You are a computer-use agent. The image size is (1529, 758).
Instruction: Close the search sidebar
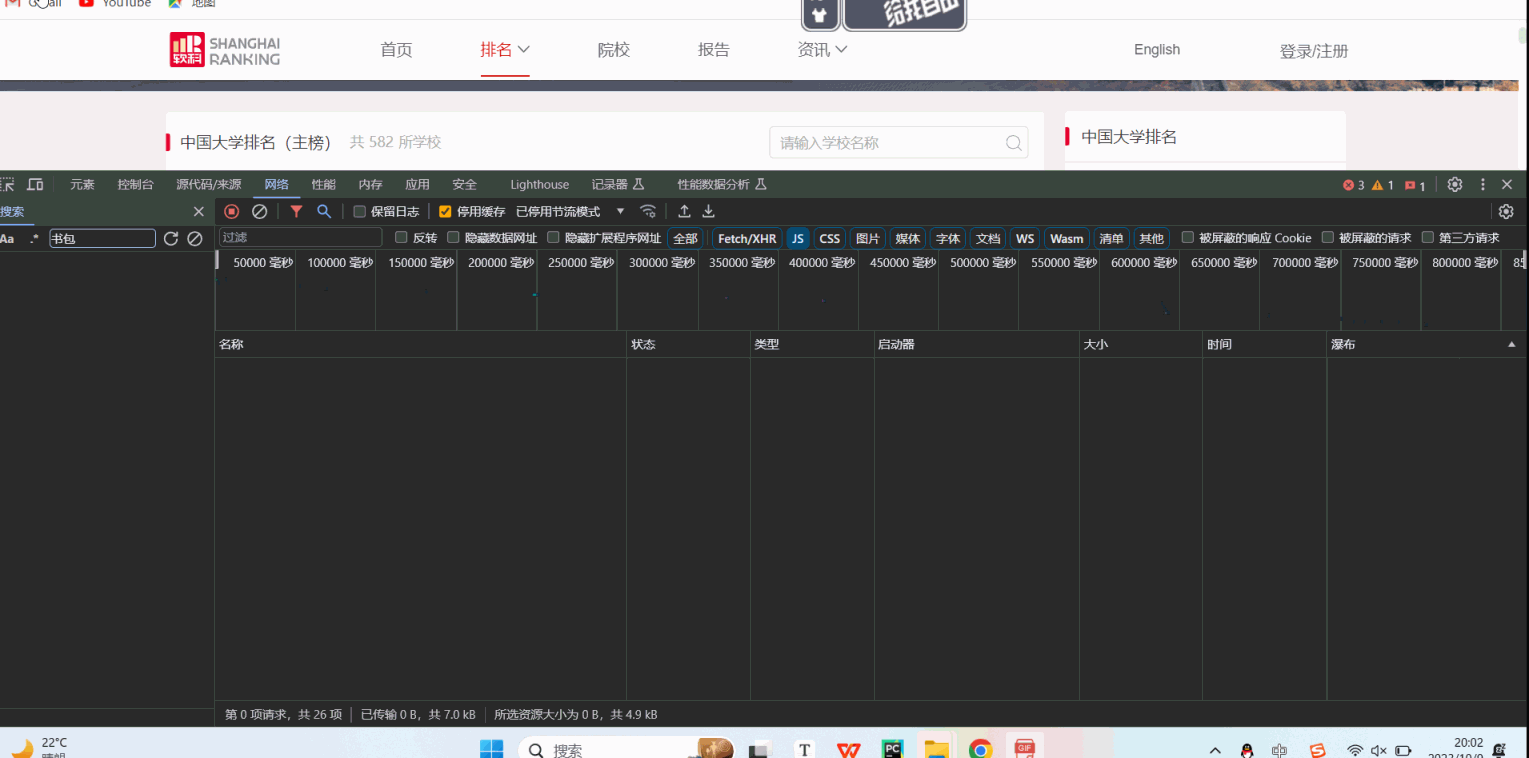pyautogui.click(x=198, y=212)
